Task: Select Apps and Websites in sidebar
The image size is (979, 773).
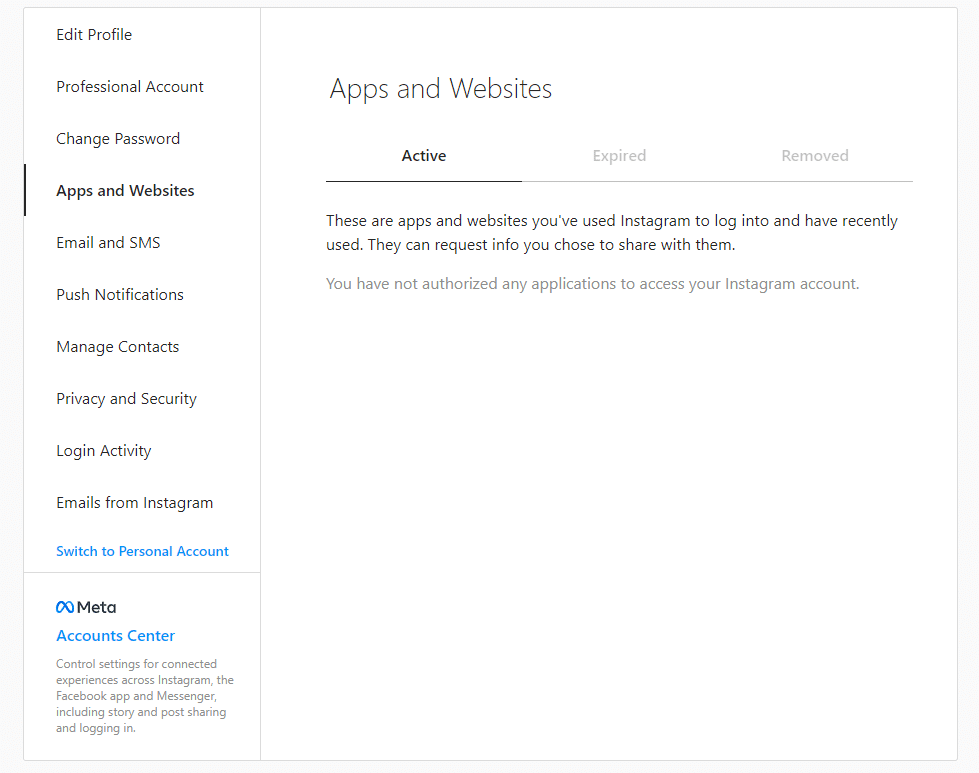Action: coord(124,190)
